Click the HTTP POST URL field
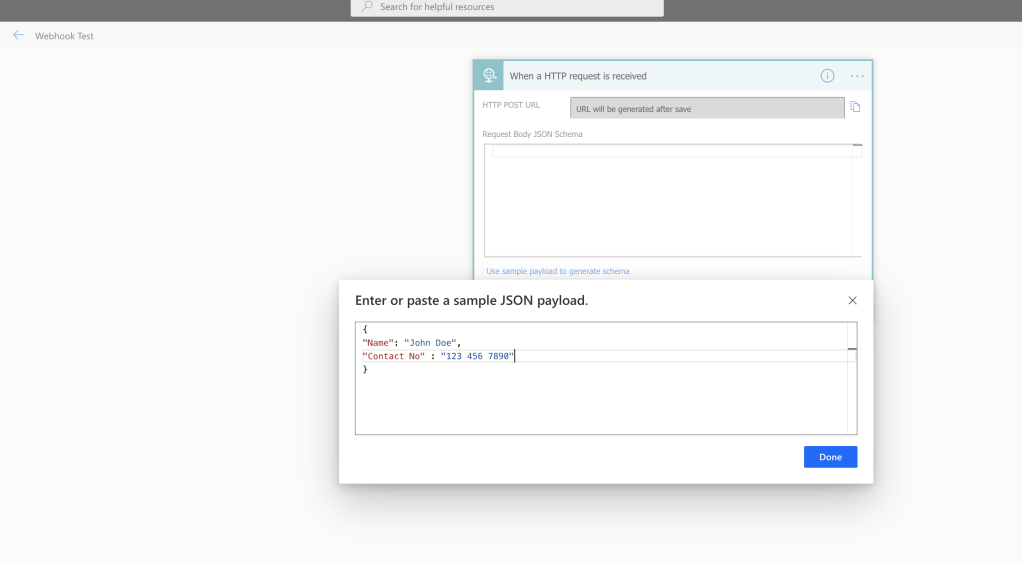 click(706, 108)
